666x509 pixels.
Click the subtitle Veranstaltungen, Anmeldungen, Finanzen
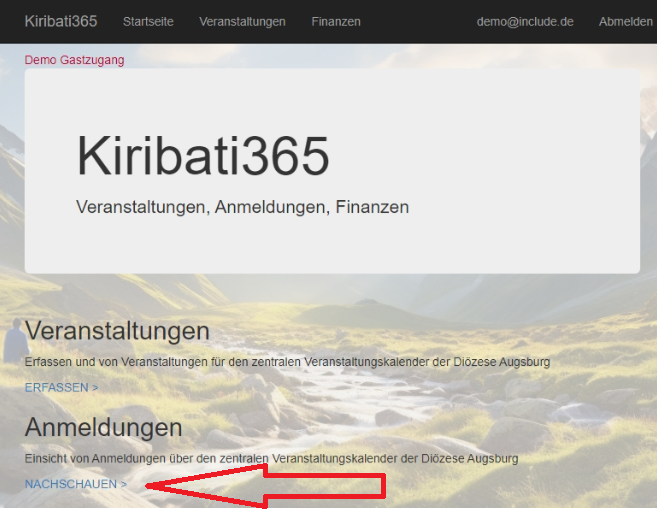pos(242,207)
